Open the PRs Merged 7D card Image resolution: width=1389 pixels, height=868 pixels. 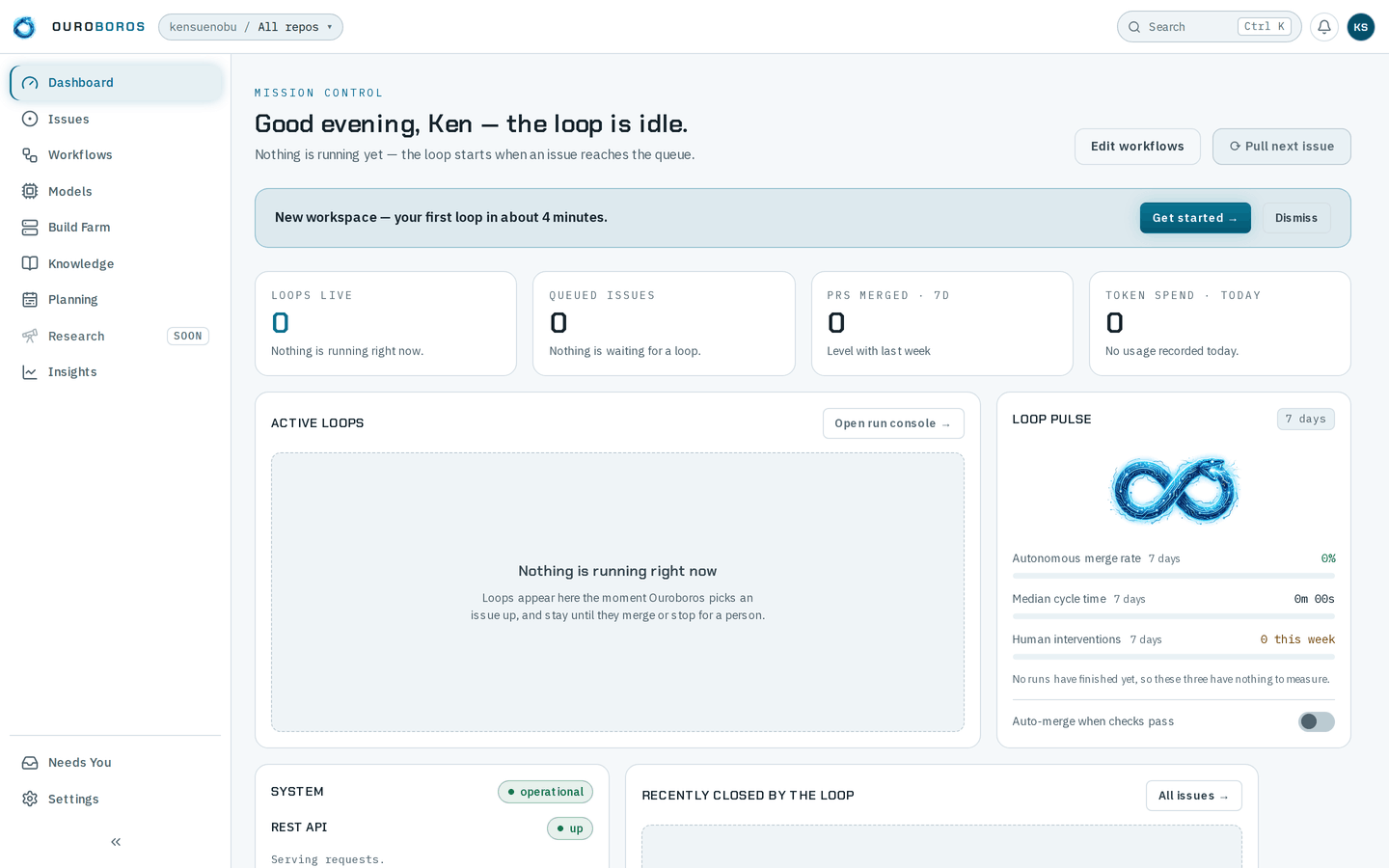pos(942,323)
